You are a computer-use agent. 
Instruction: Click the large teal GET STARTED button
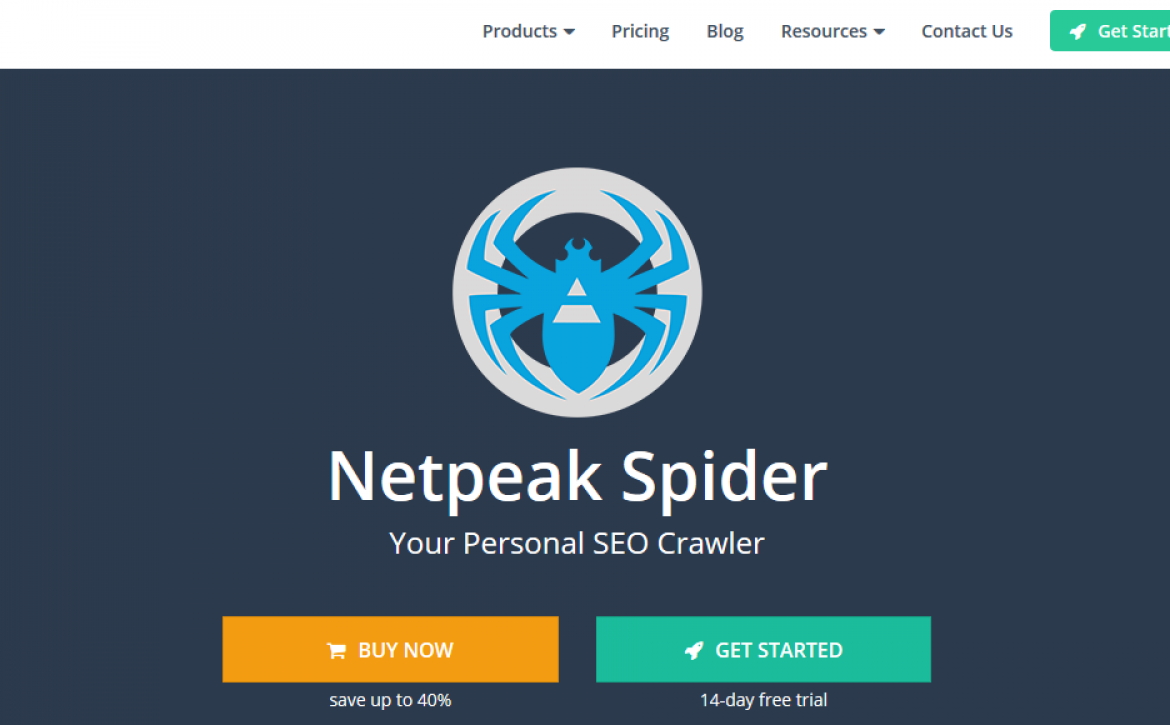pyautogui.click(x=763, y=649)
